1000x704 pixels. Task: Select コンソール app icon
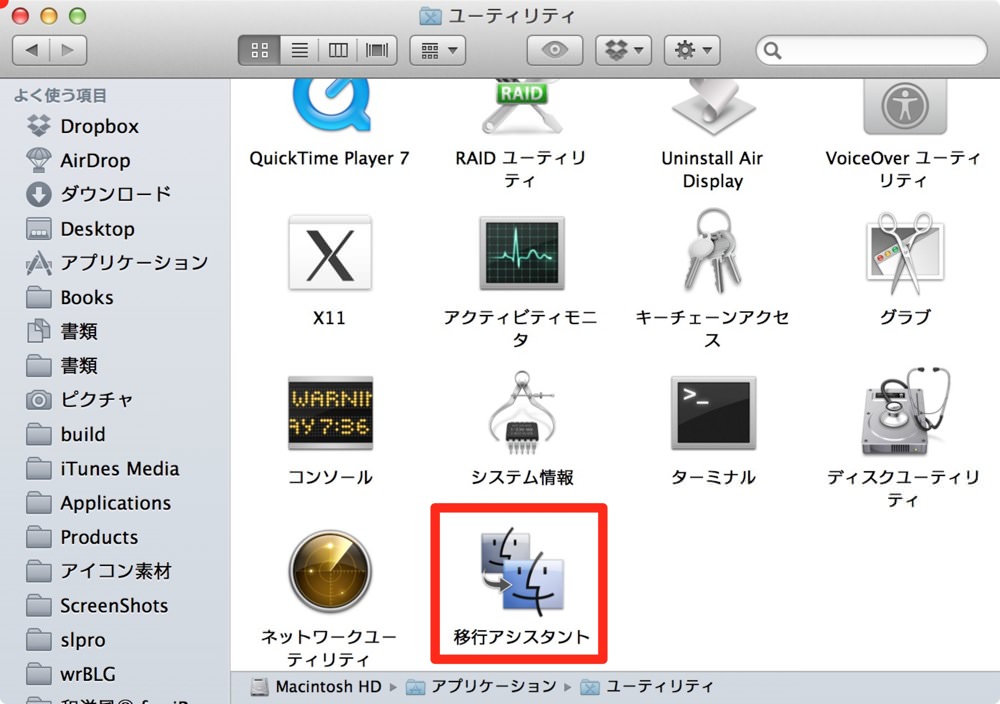pyautogui.click(x=330, y=413)
